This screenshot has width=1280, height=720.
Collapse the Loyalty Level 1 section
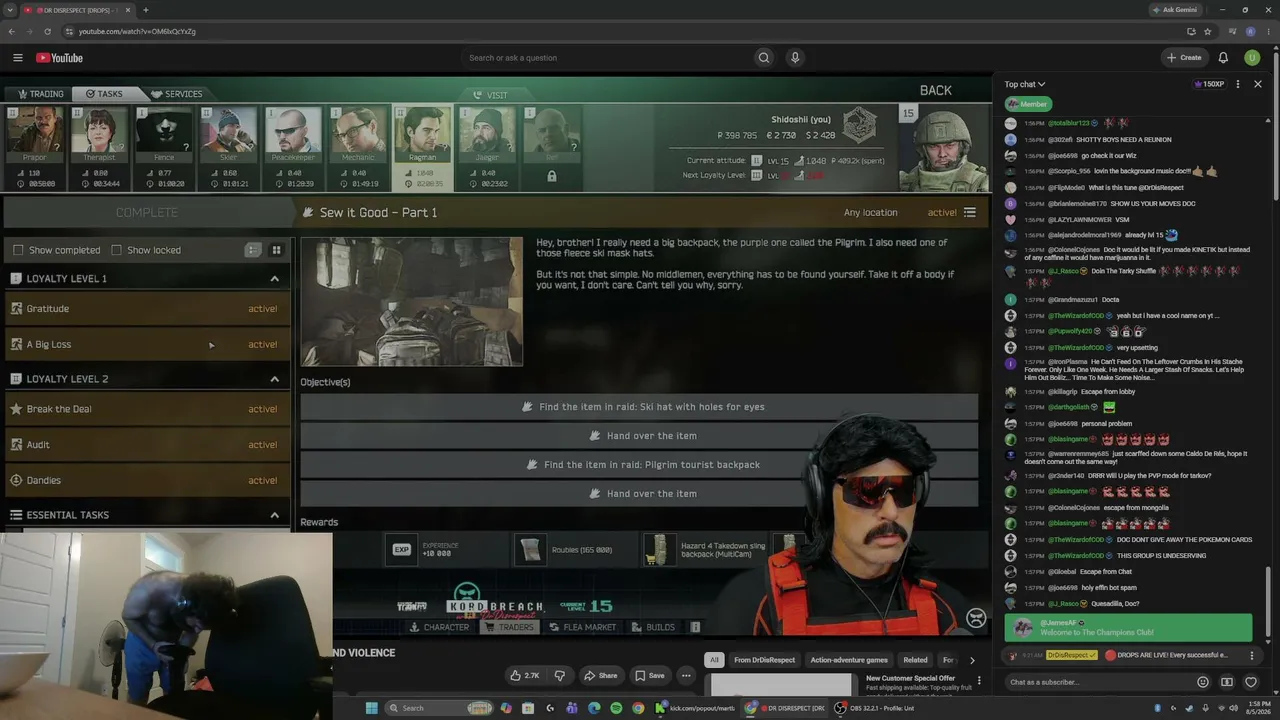click(x=274, y=278)
